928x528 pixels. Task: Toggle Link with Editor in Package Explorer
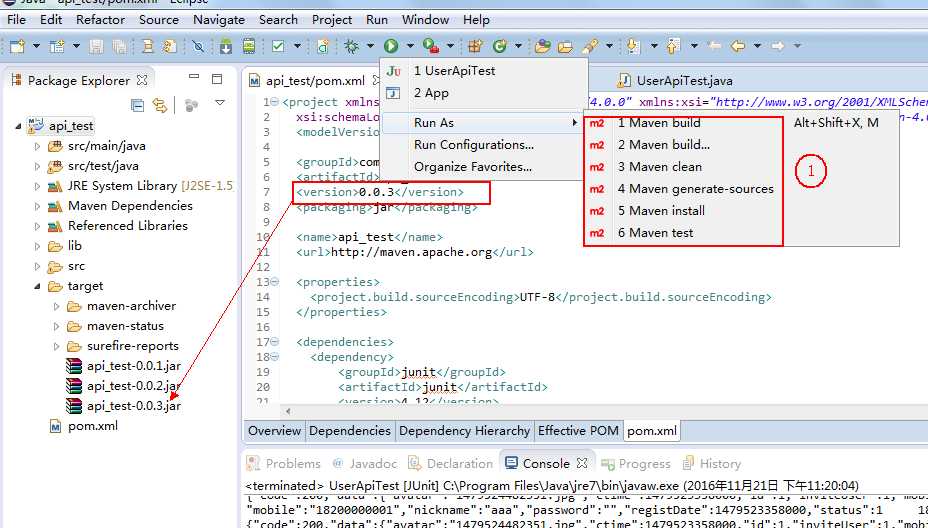pos(160,105)
